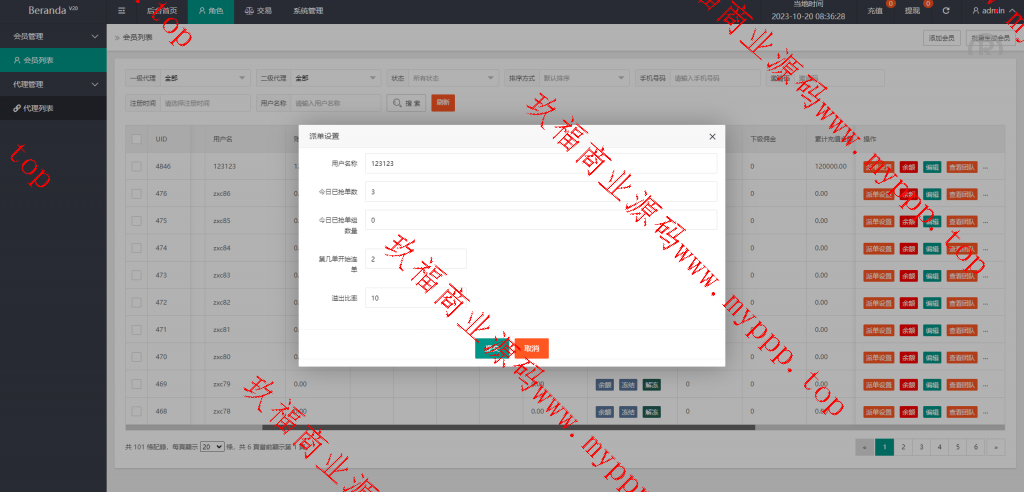Click the 添加会员 button
This screenshot has height=492, width=1024.
(x=941, y=38)
